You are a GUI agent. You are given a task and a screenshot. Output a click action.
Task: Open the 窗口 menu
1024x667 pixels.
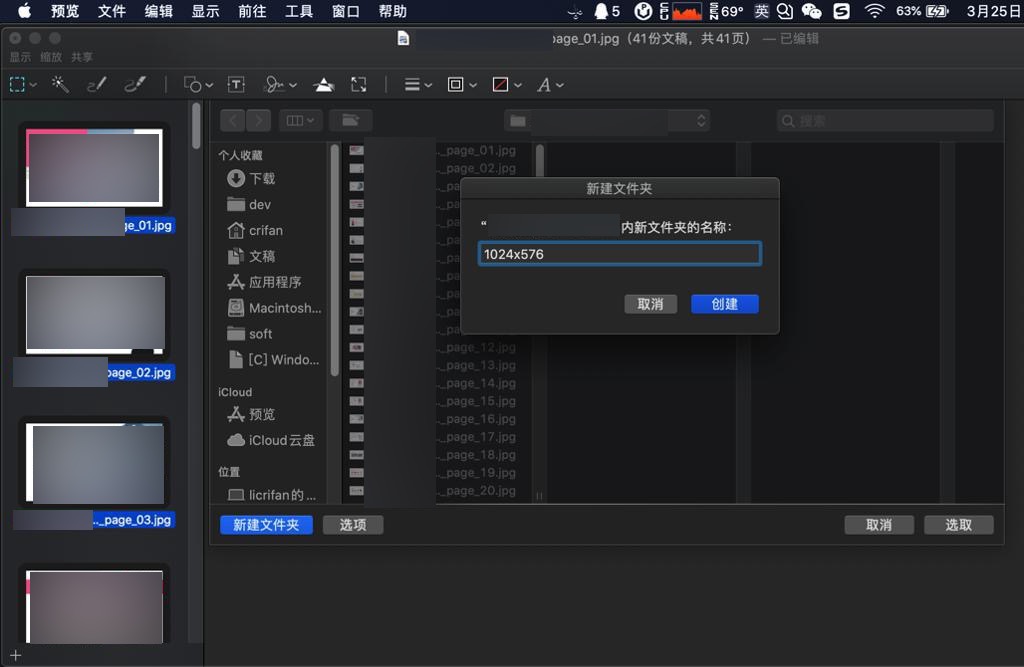345,11
